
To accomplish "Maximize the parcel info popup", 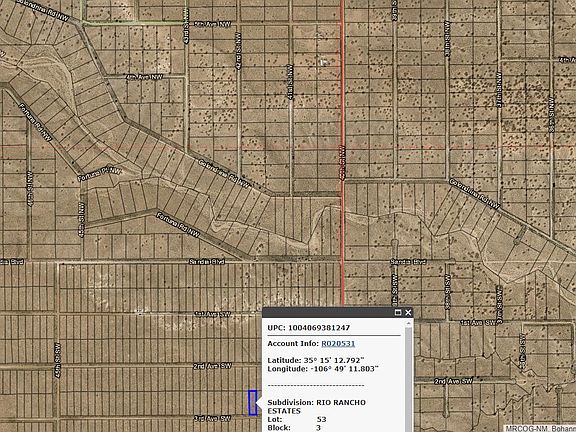I will (x=398, y=313).
